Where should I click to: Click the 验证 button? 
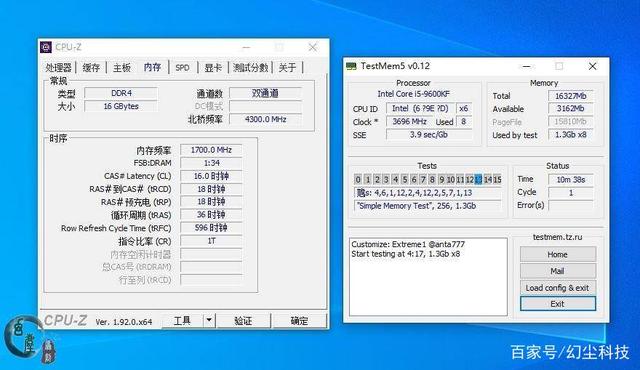tap(243, 321)
